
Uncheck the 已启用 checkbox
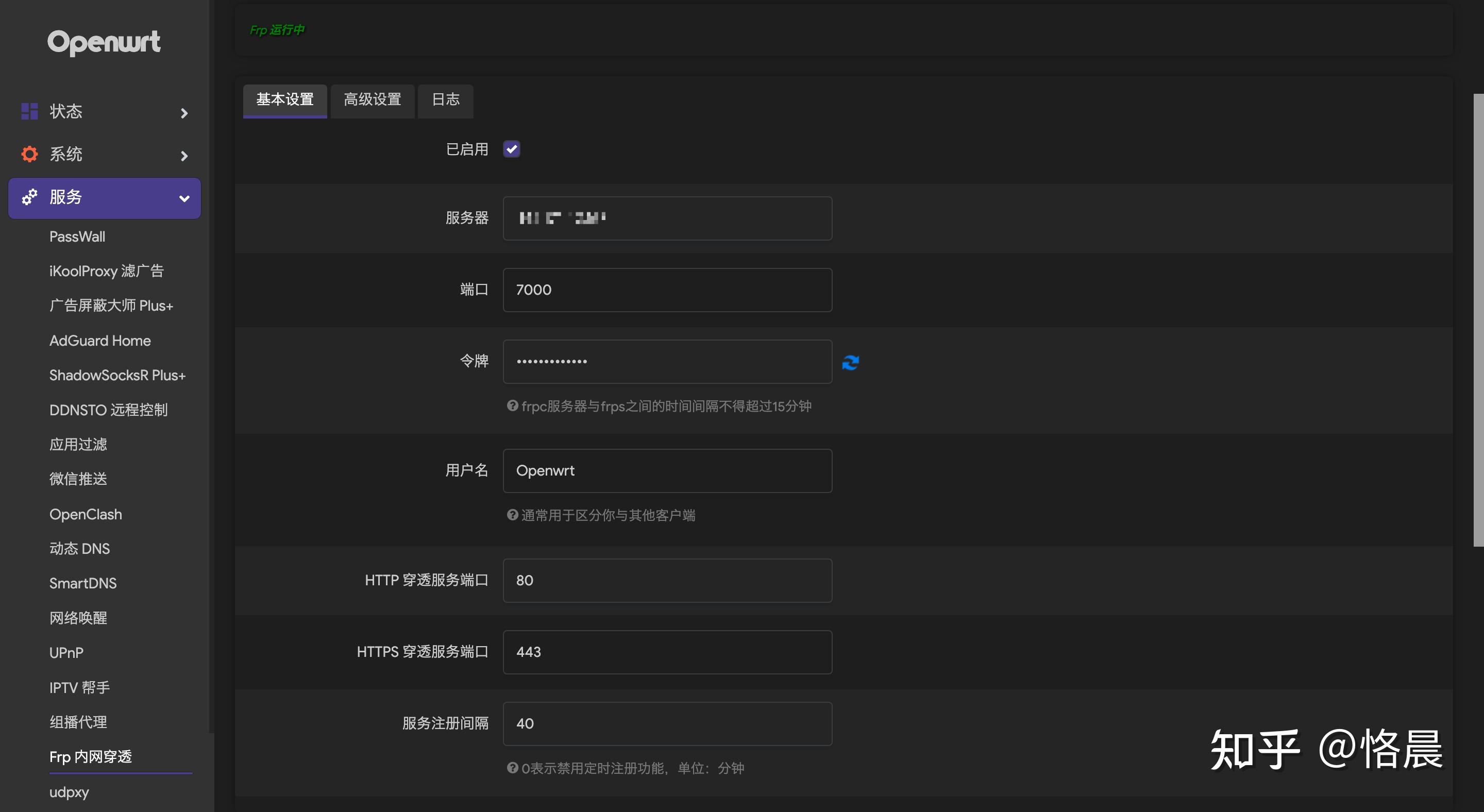click(x=511, y=148)
